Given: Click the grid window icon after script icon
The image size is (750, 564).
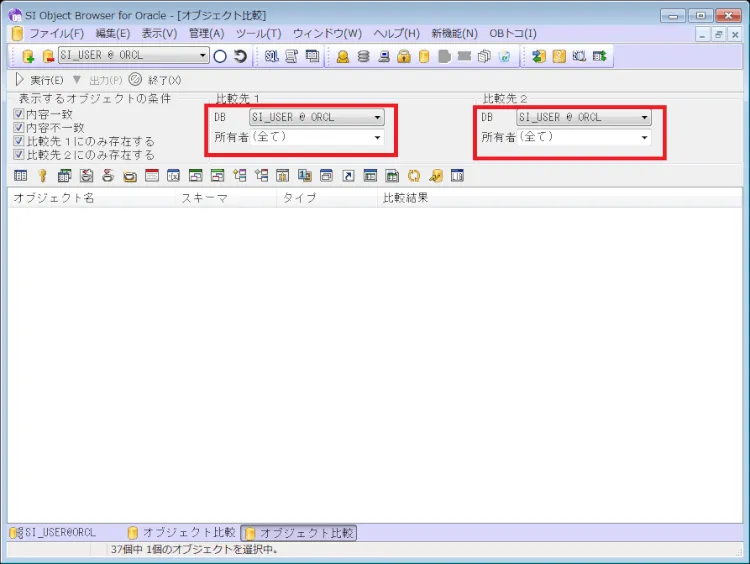Looking at the screenshot, I should [x=312, y=56].
